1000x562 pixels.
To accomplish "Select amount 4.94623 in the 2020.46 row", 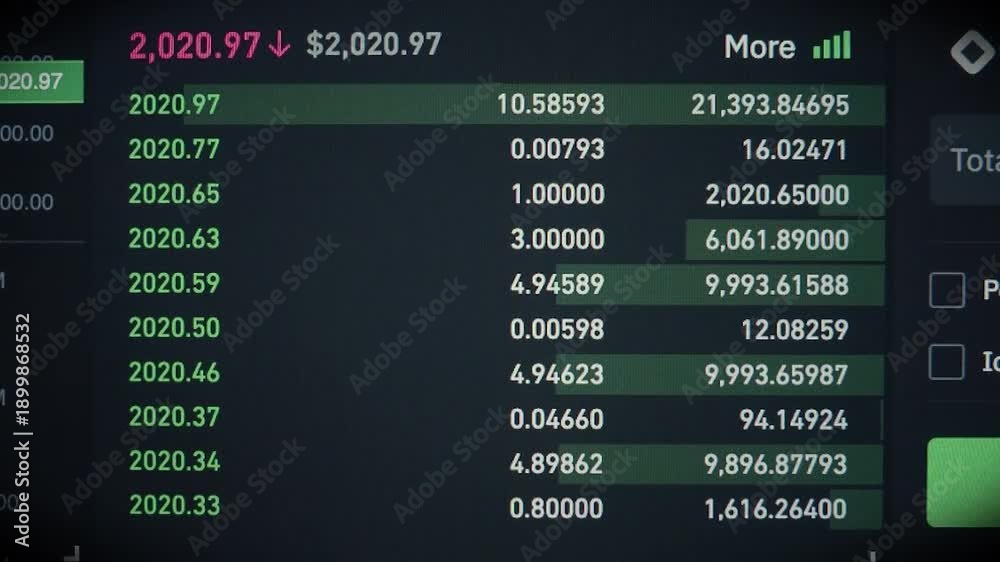I will tap(557, 374).
